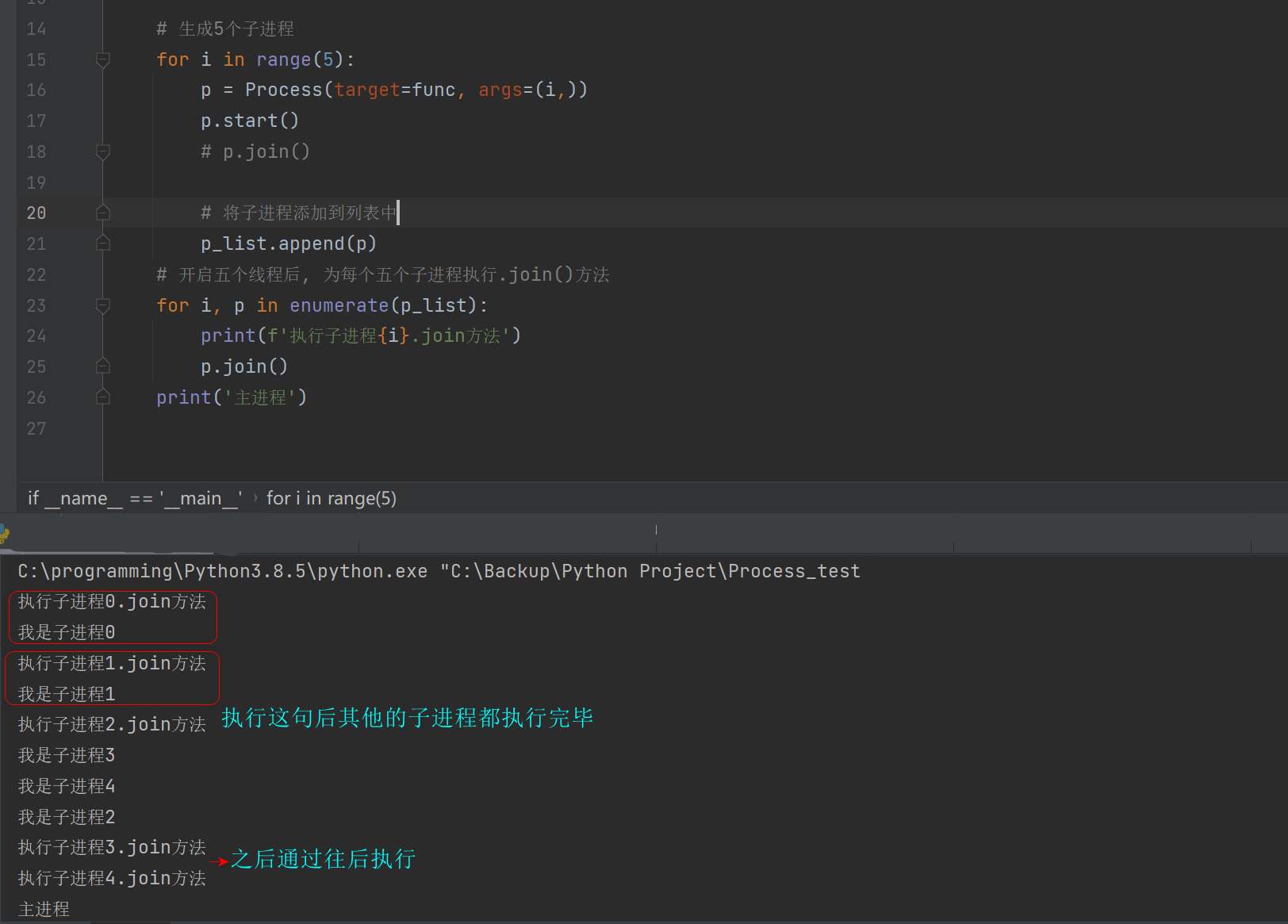This screenshot has width=1288, height=924.
Task: Select the for i in range(5) breadcrumb
Action: click(x=332, y=498)
